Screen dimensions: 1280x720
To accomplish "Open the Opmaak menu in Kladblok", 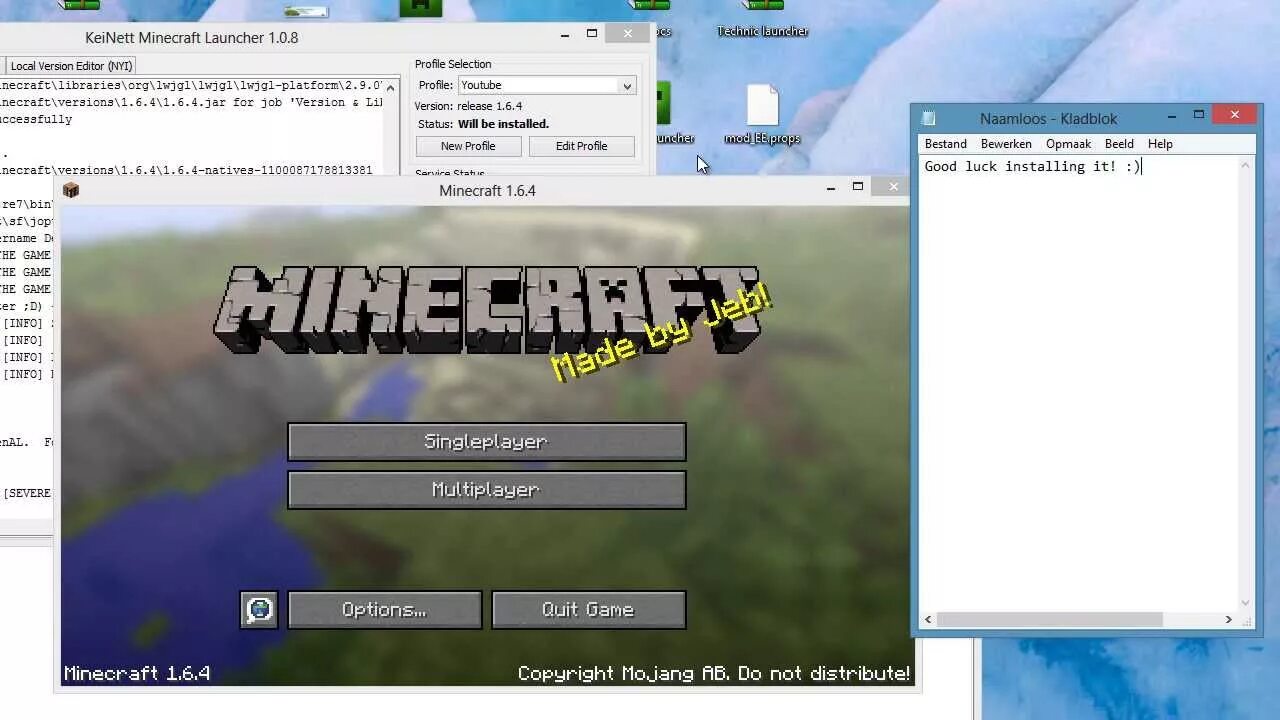I will (1068, 144).
